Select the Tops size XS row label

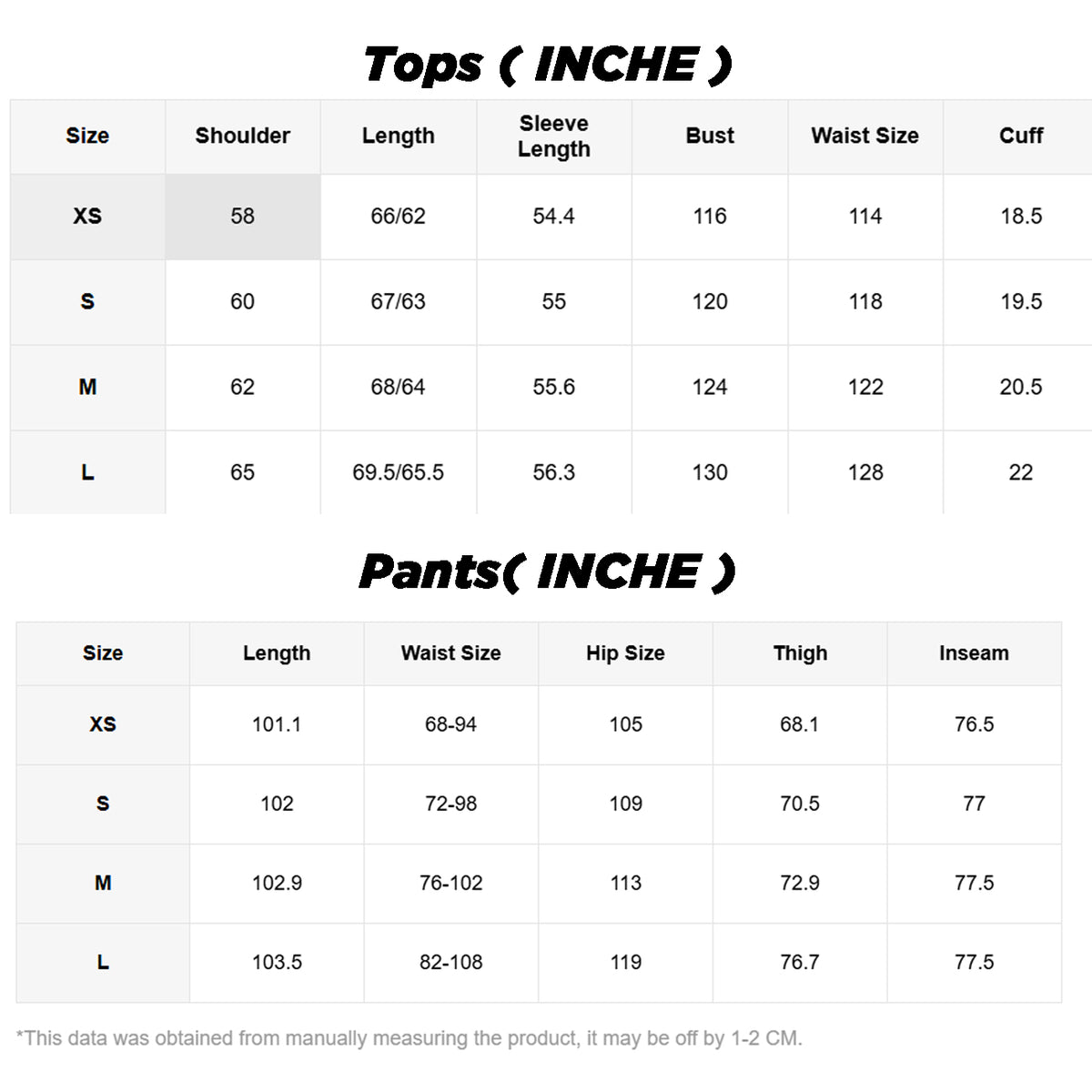coord(87,217)
